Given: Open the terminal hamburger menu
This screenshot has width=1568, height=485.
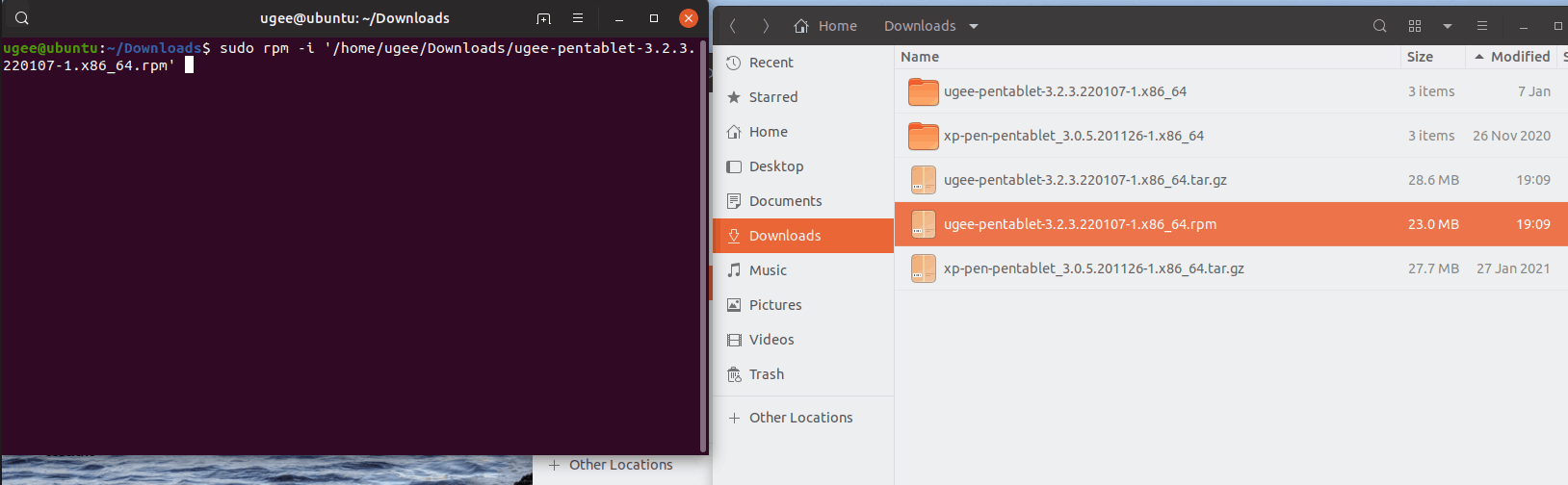Looking at the screenshot, I should (x=578, y=18).
